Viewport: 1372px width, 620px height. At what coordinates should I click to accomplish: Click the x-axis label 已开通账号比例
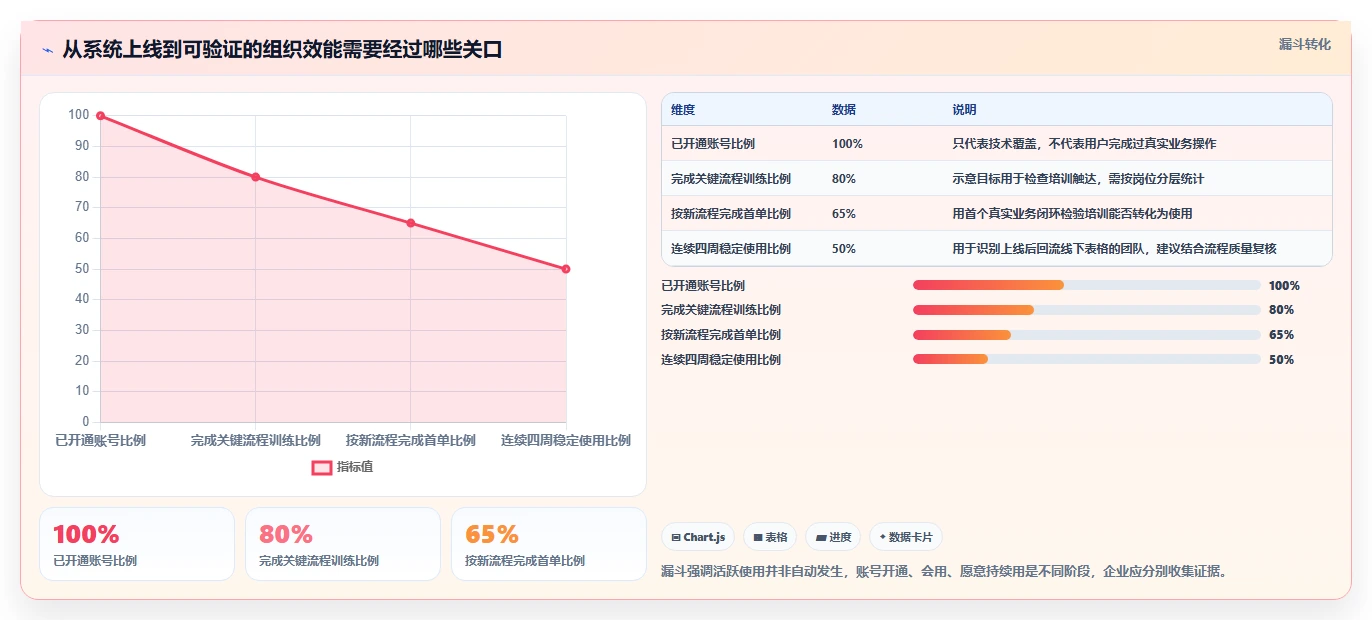(x=100, y=440)
